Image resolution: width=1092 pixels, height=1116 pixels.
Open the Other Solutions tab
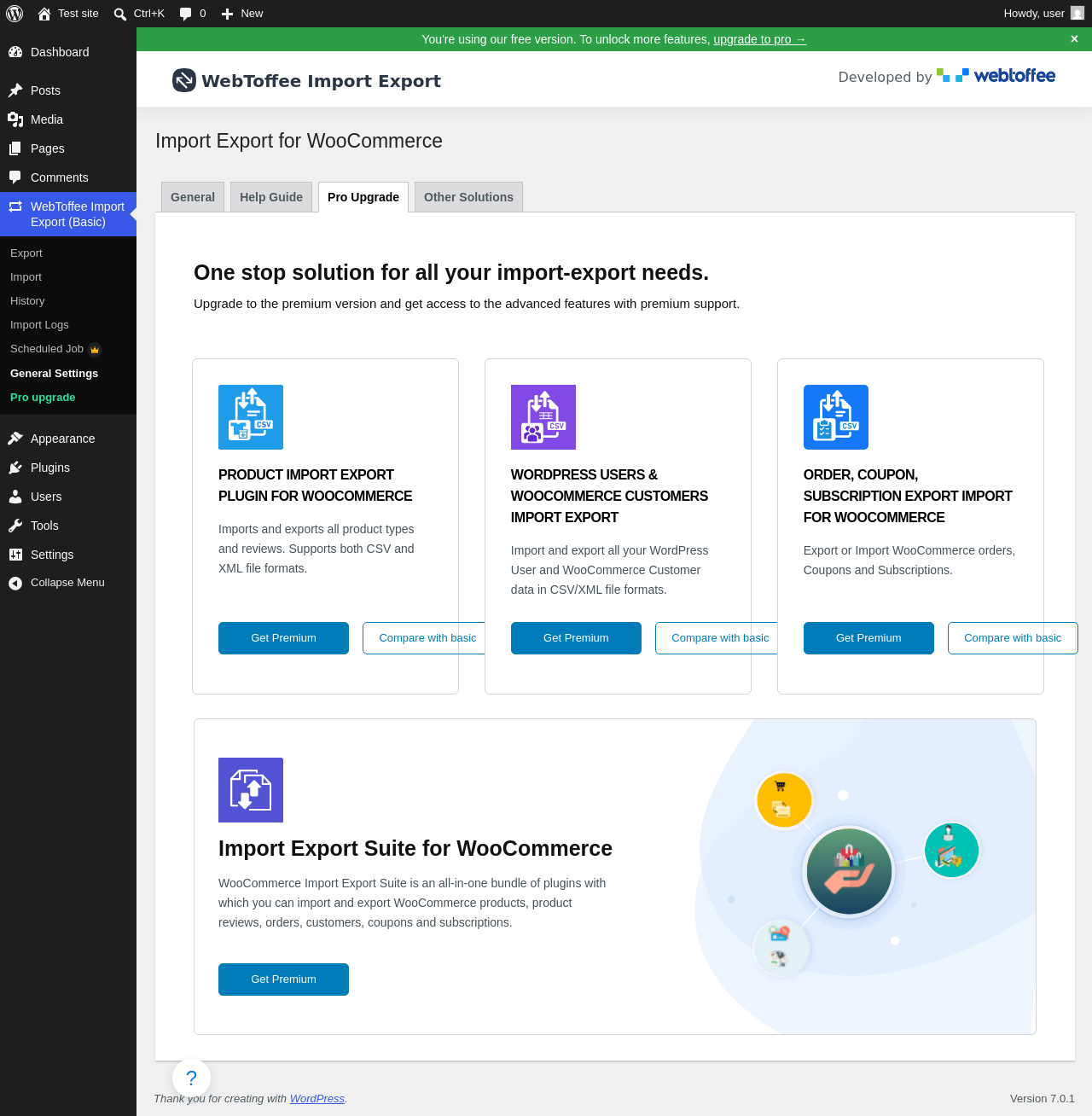pyautogui.click(x=468, y=197)
